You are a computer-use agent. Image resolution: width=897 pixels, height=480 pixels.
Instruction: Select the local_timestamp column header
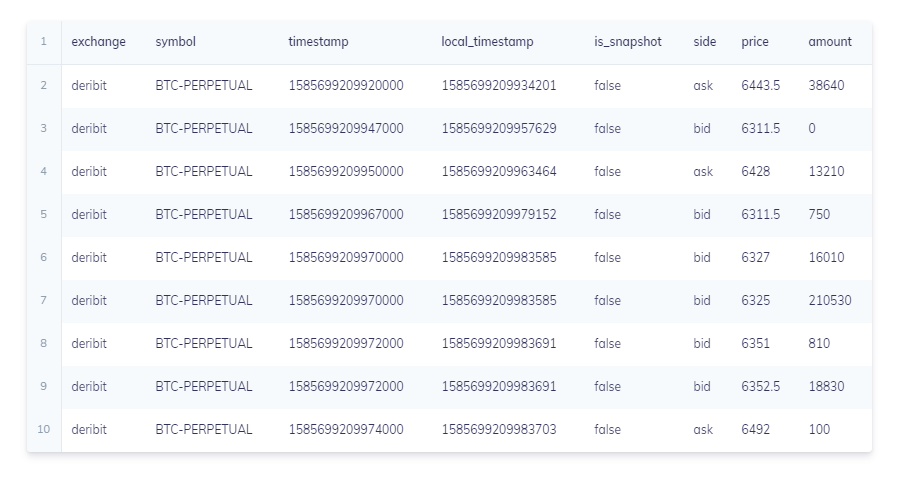coord(487,42)
